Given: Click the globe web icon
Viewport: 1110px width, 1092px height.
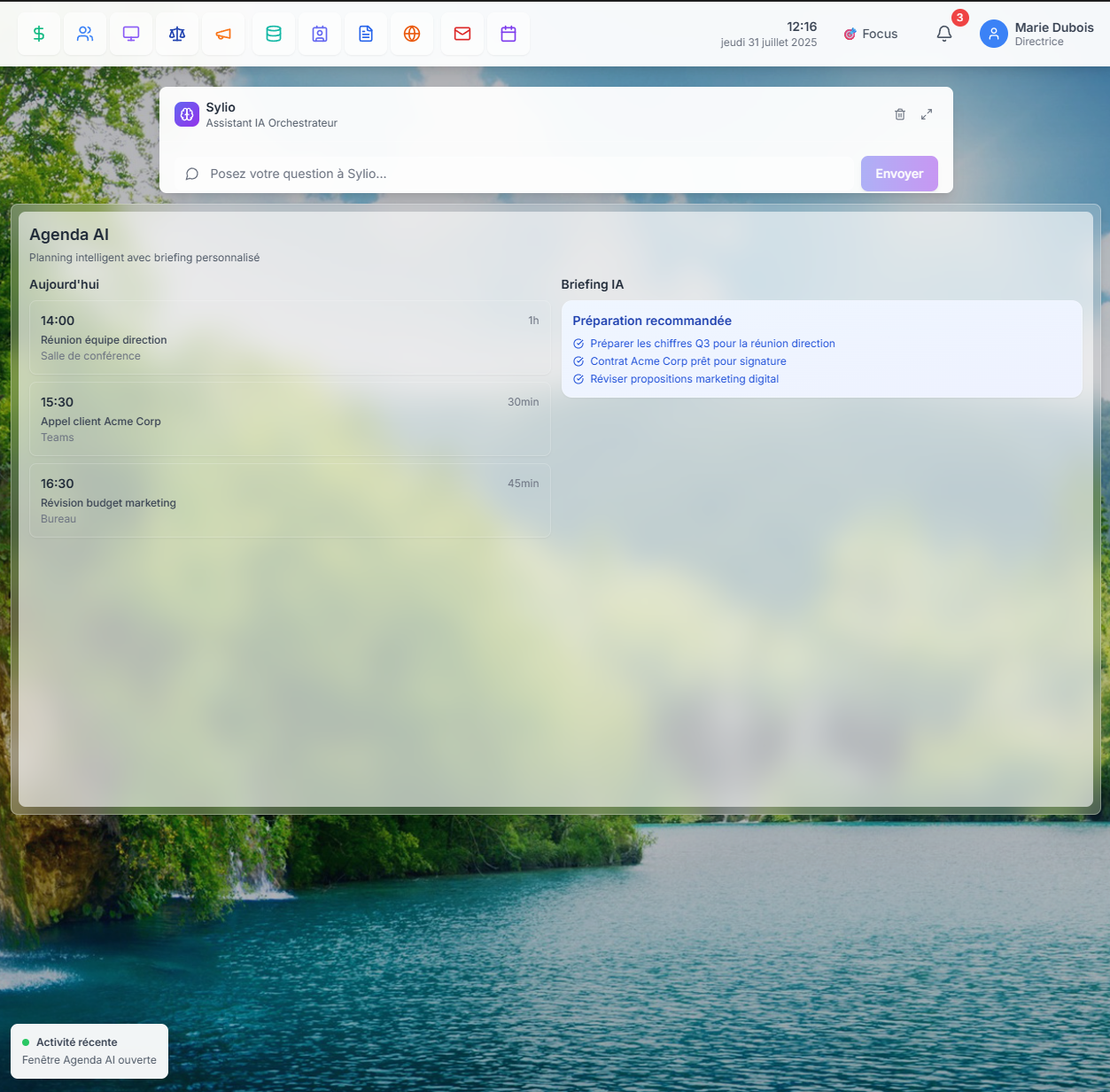Looking at the screenshot, I should click(412, 34).
